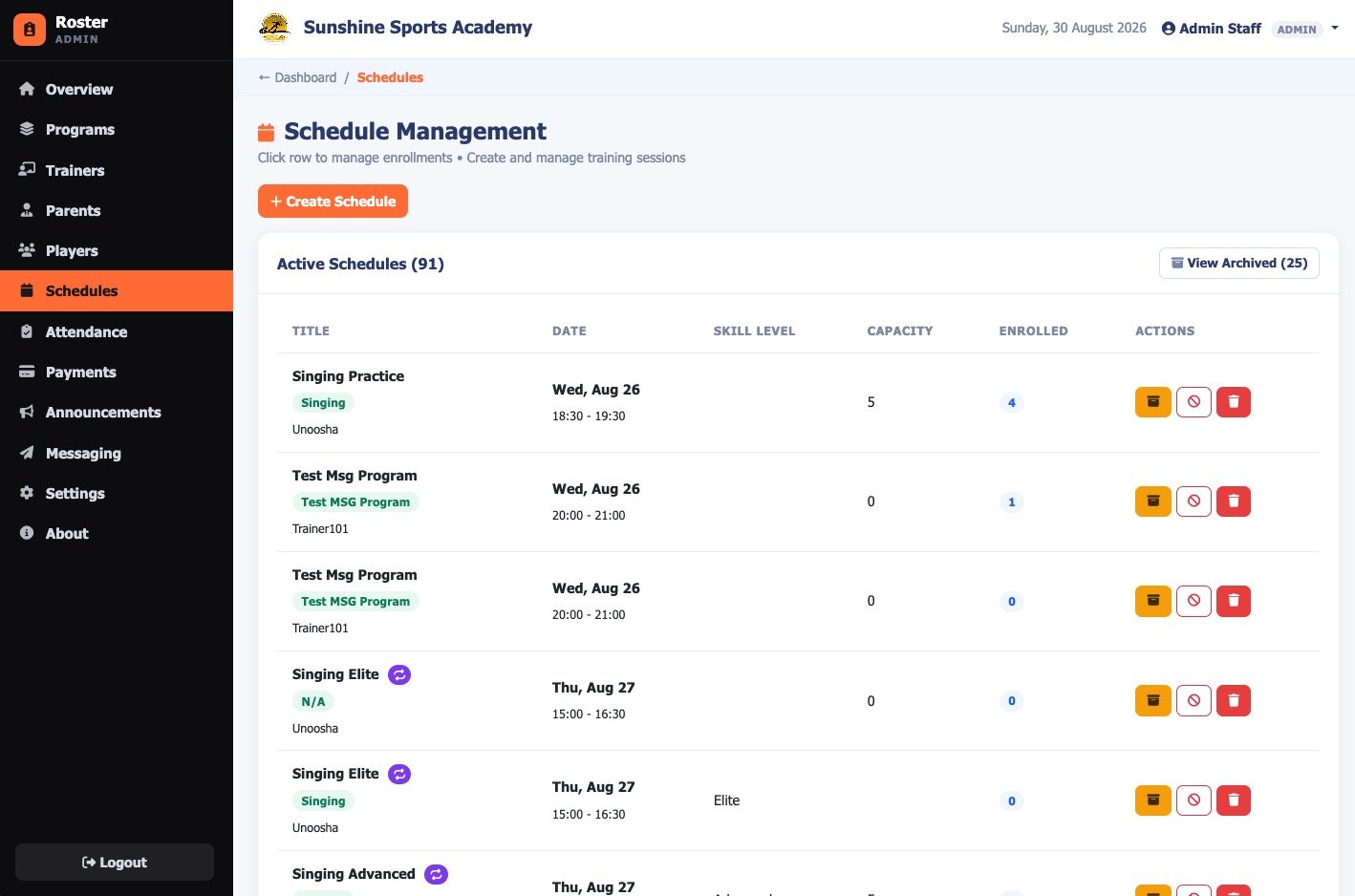The image size is (1355, 896).
Task: Show the Players list
Action: (x=117, y=250)
